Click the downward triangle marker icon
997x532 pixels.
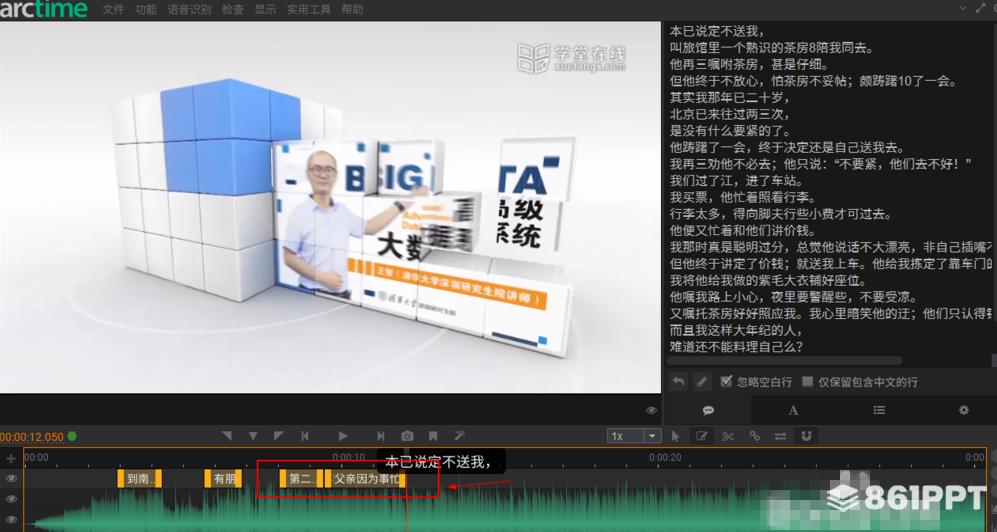(x=253, y=436)
